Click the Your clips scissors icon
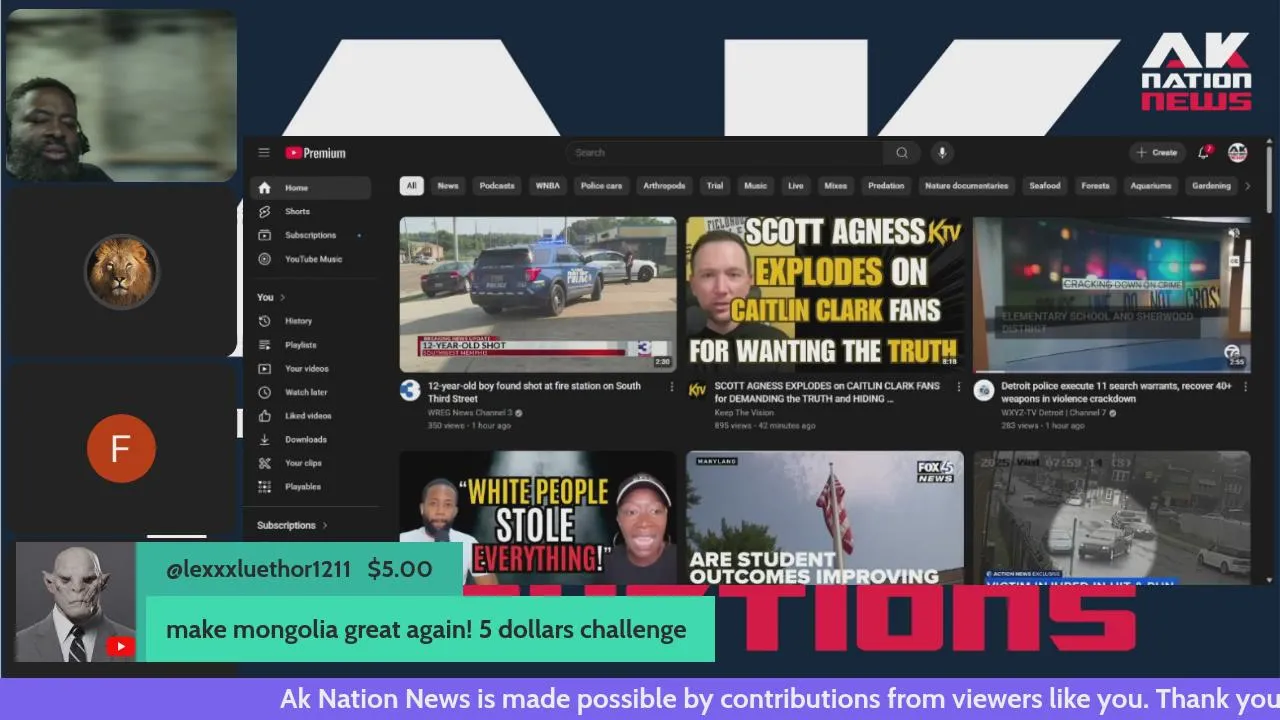 264,463
